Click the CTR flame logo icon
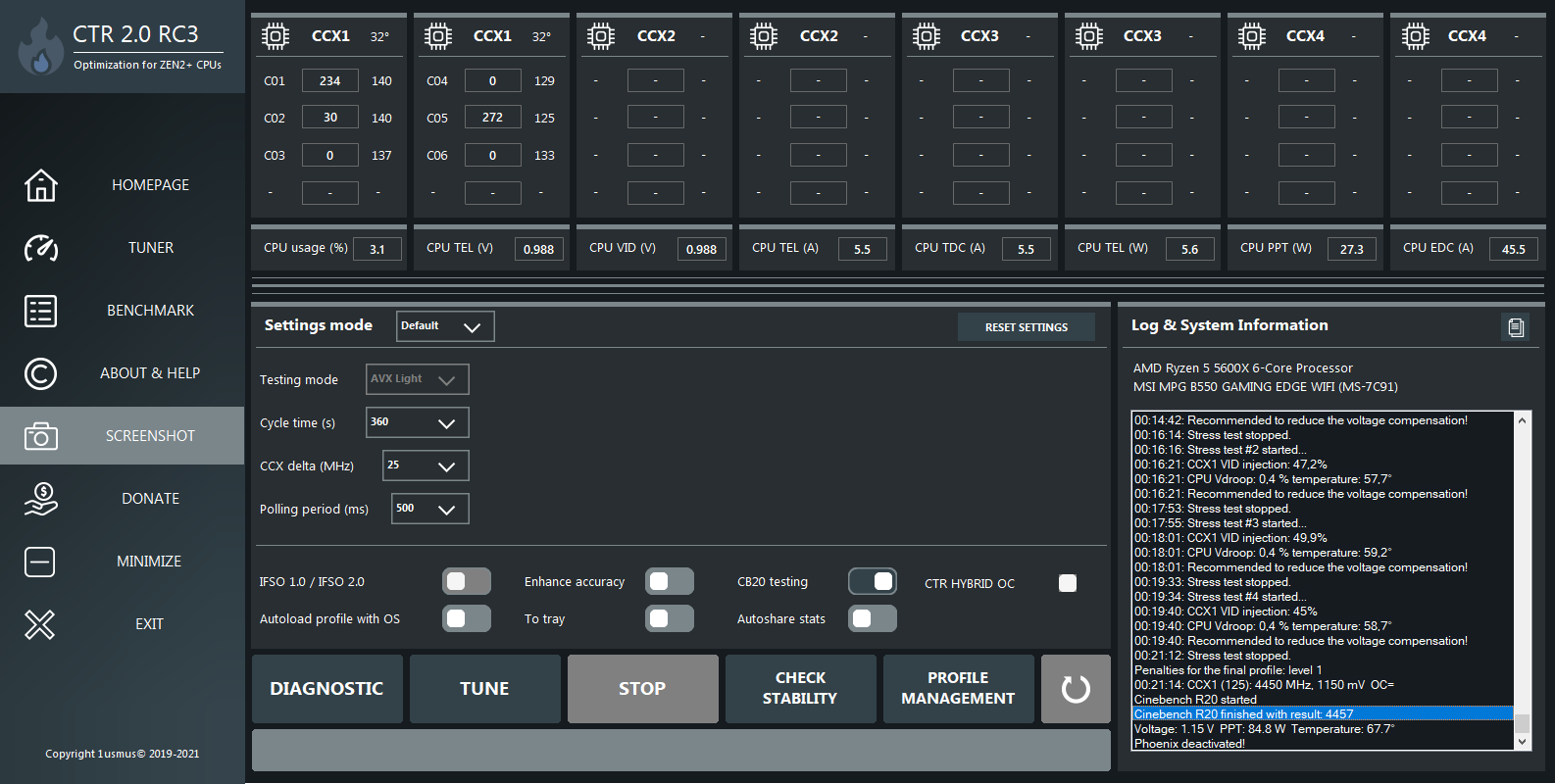The width and height of the screenshot is (1555, 784). [40, 46]
